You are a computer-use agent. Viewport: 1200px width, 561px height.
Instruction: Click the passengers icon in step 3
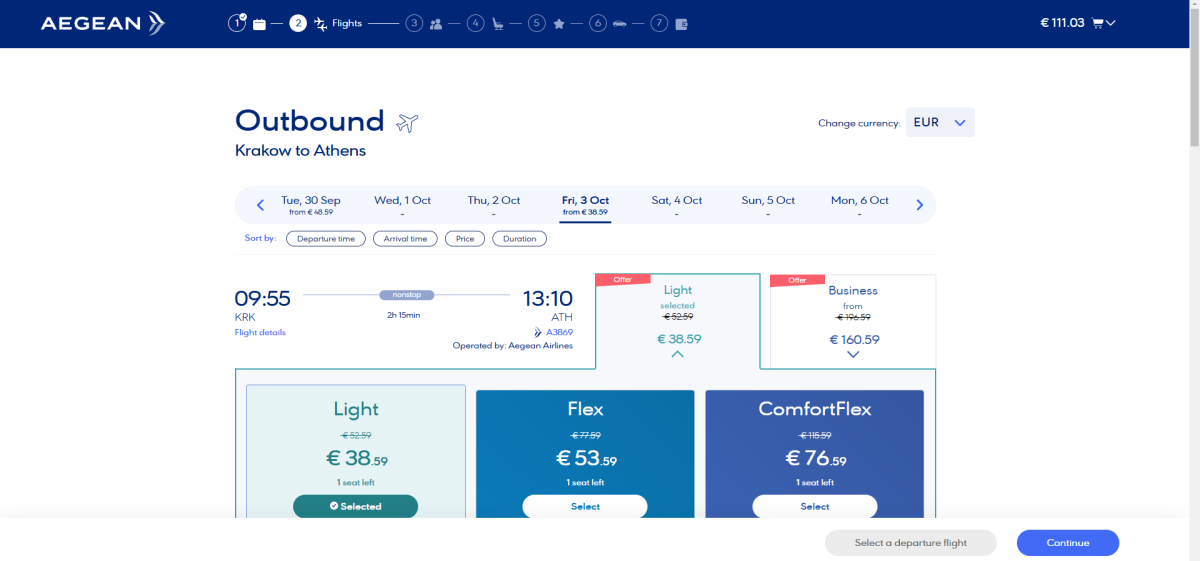[436, 24]
